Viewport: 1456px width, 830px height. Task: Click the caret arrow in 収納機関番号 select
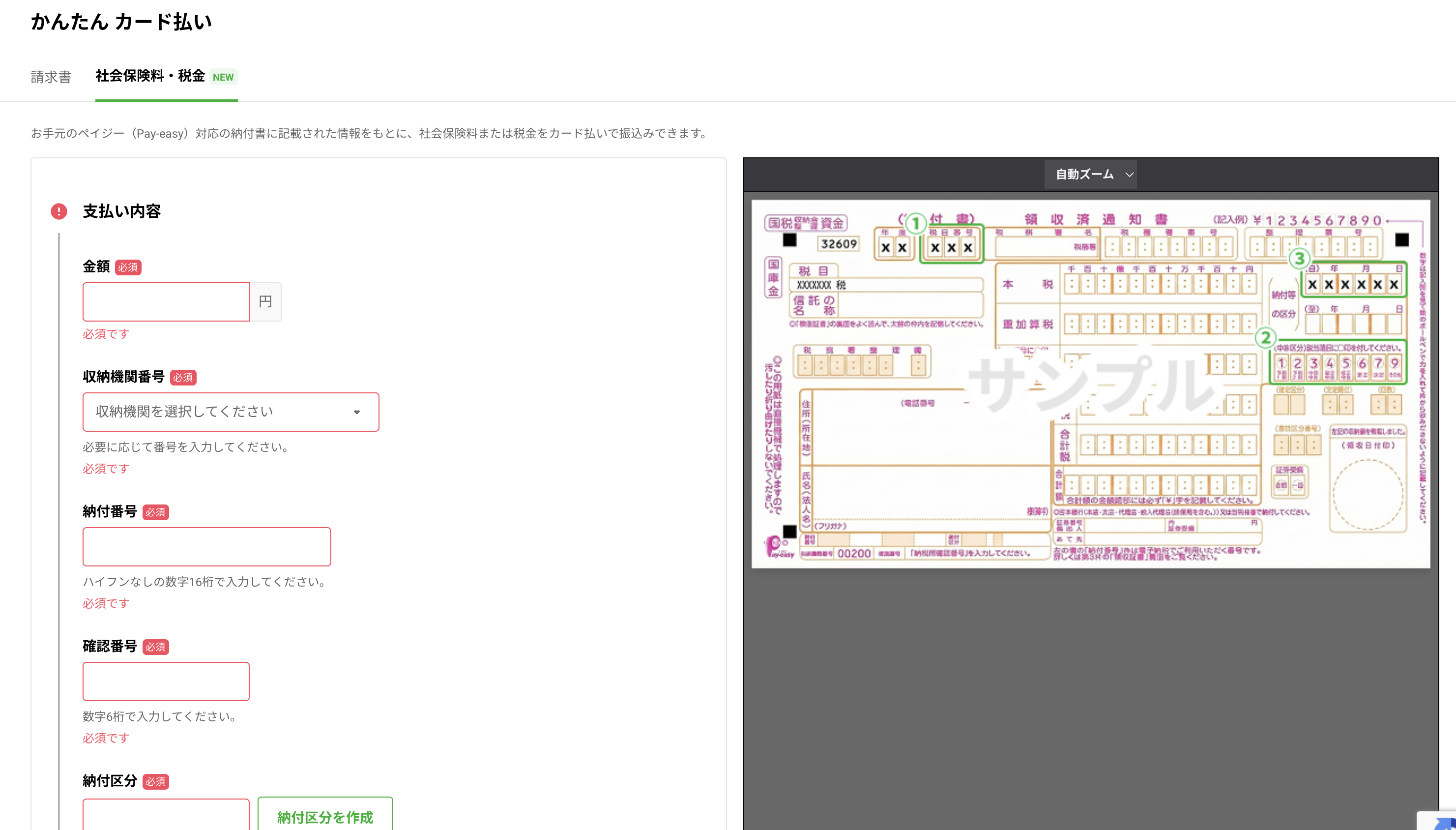pos(357,412)
